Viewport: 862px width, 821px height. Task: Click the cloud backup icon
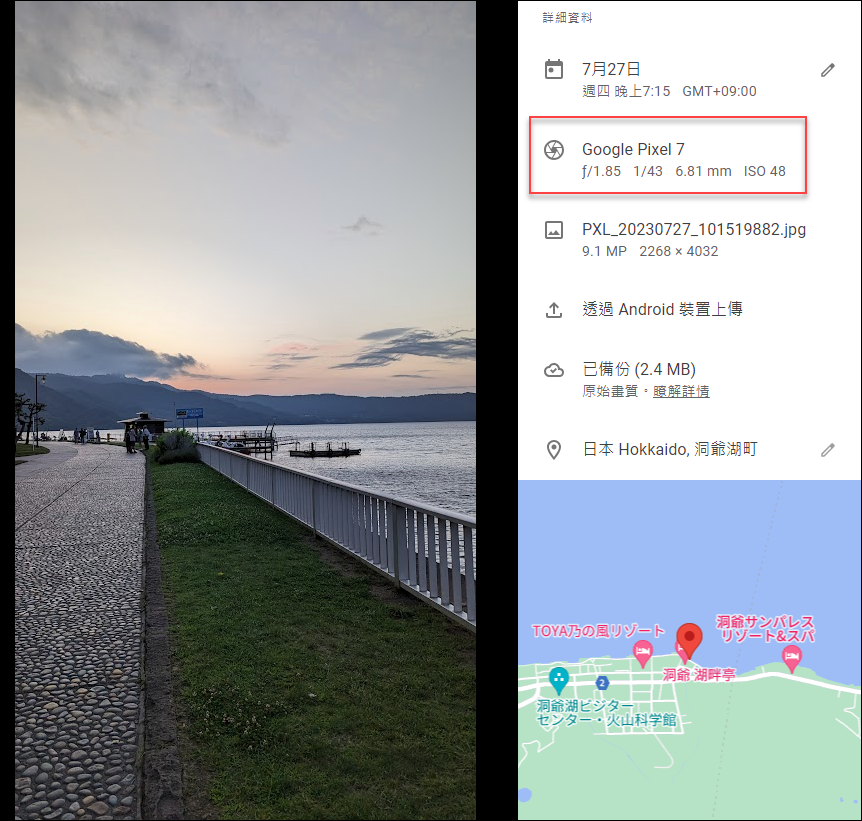[554, 370]
